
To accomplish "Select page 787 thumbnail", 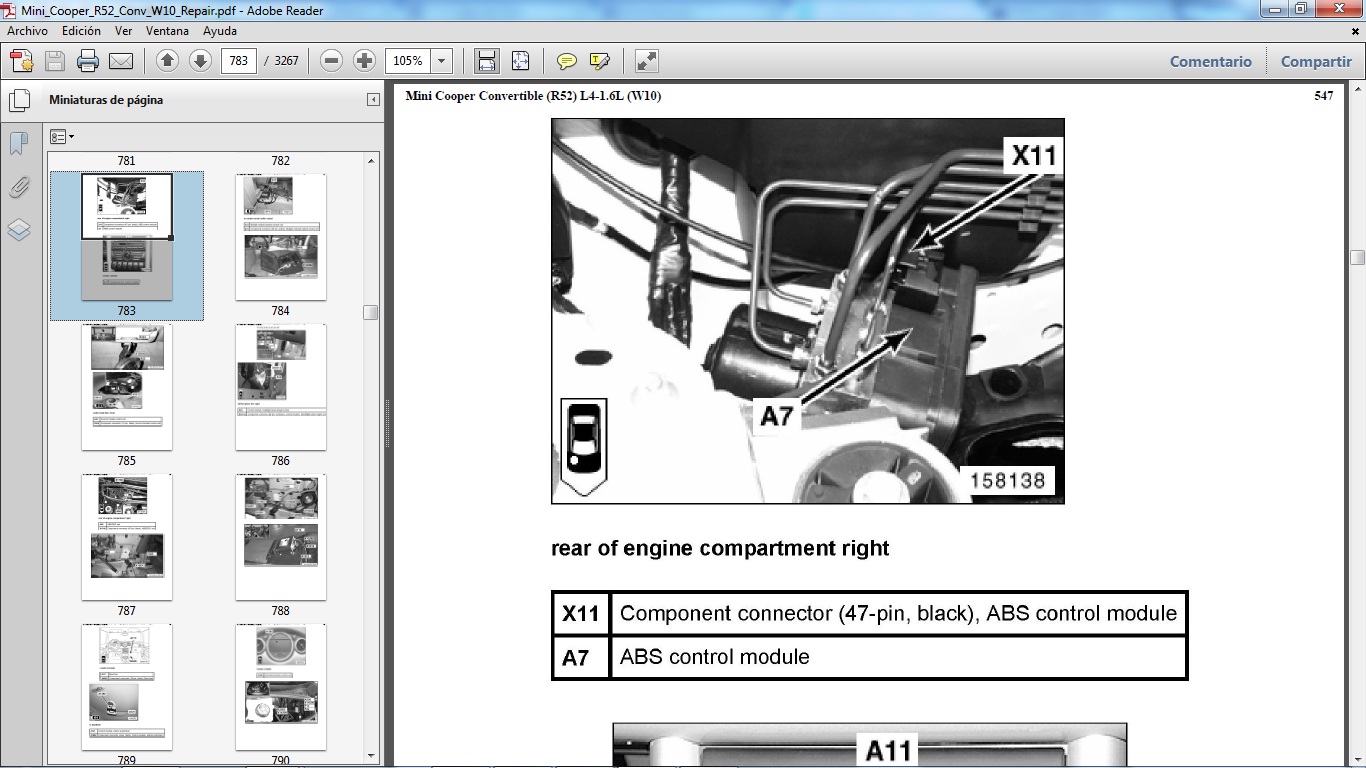I will coord(127,537).
